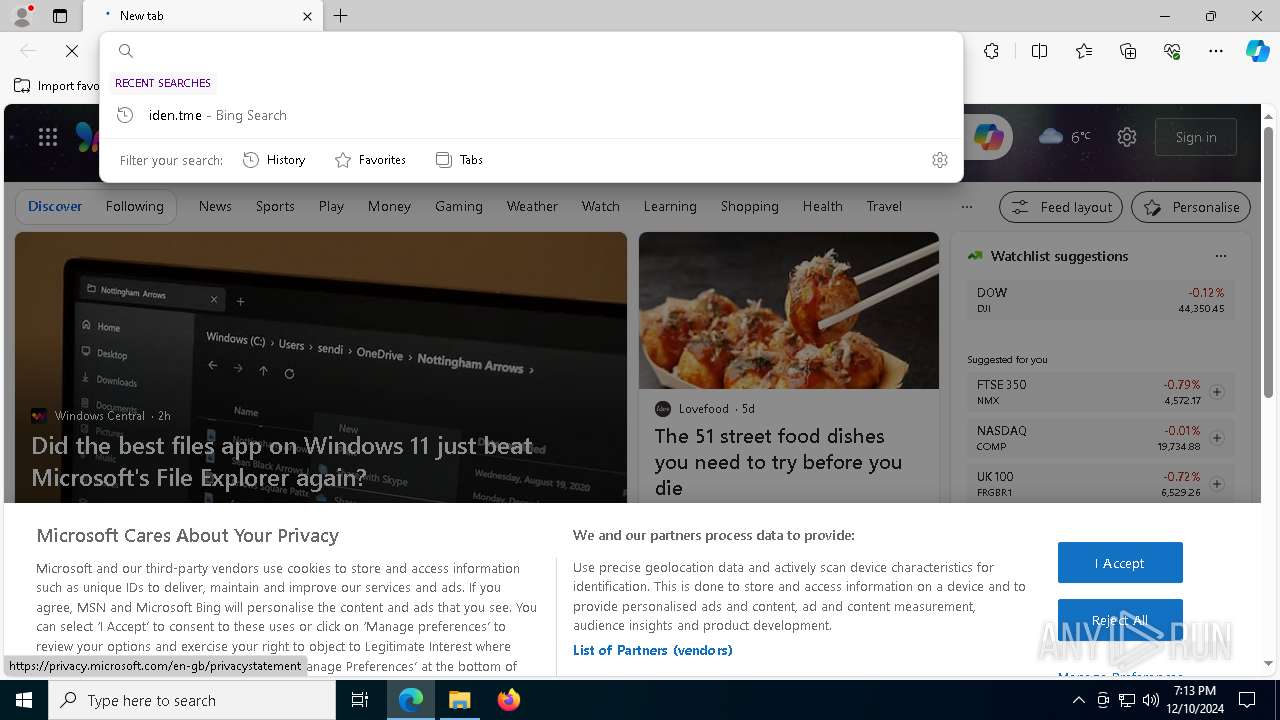Filter search by Tabs
The width and height of the screenshot is (1280, 720).
(x=459, y=160)
